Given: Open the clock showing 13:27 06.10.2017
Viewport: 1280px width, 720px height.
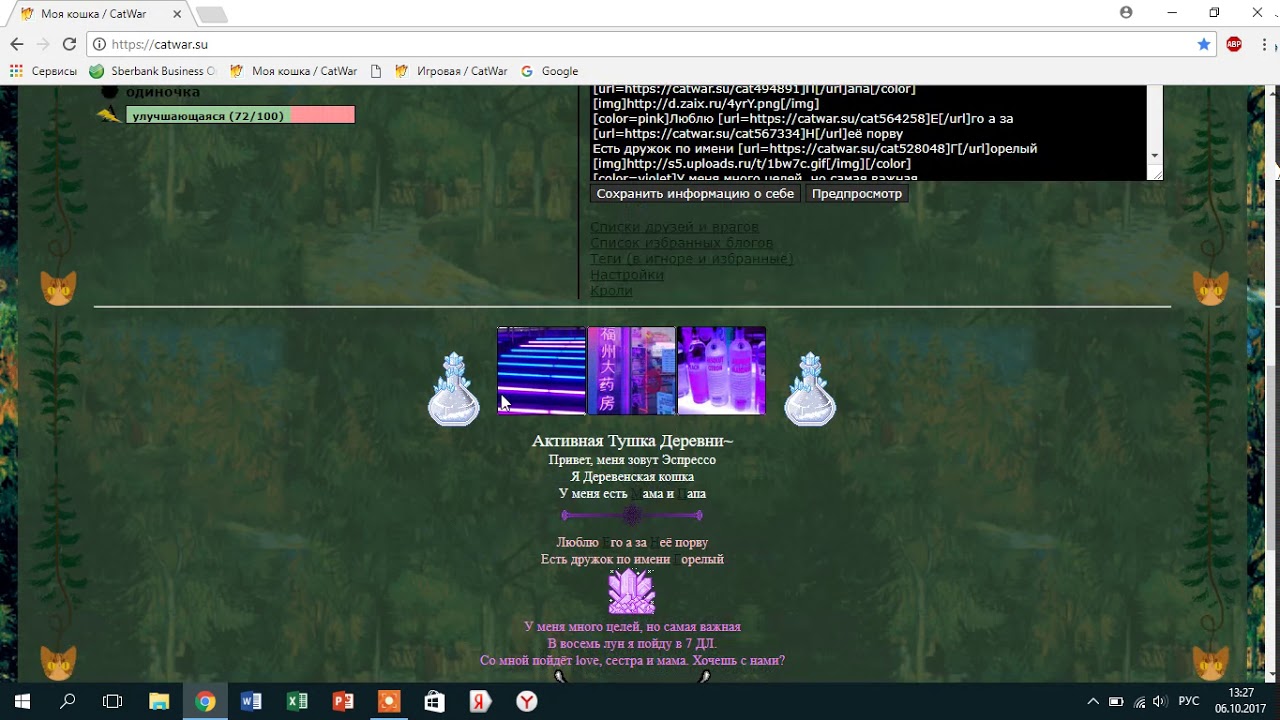Looking at the screenshot, I should point(1240,701).
